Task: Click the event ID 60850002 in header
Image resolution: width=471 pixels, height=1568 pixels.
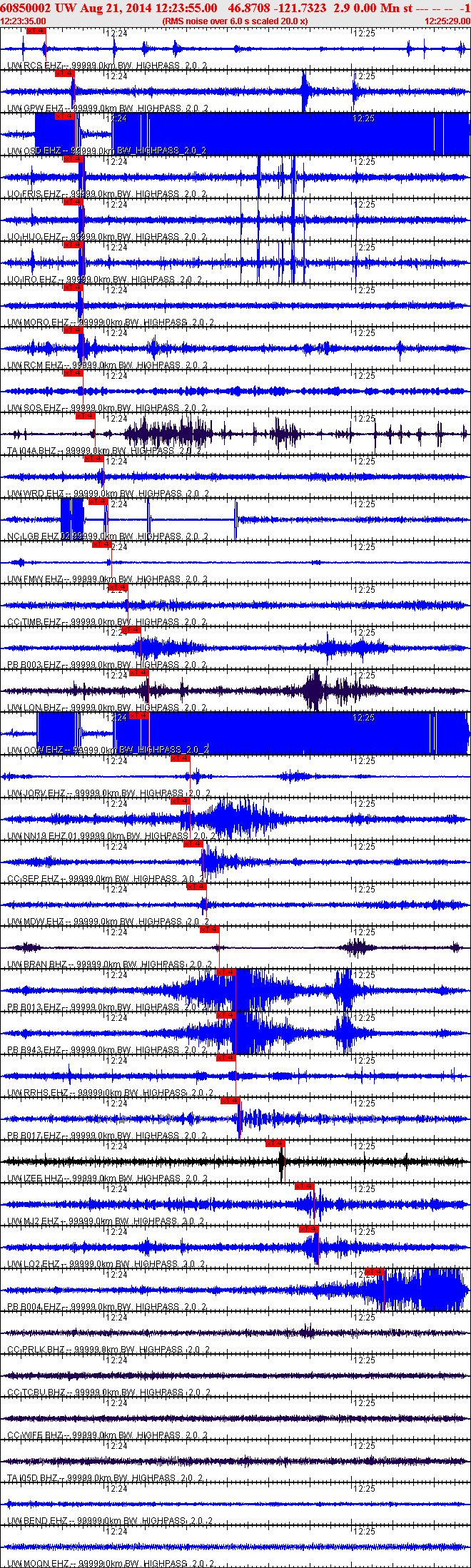Action: pyautogui.click(x=25, y=8)
